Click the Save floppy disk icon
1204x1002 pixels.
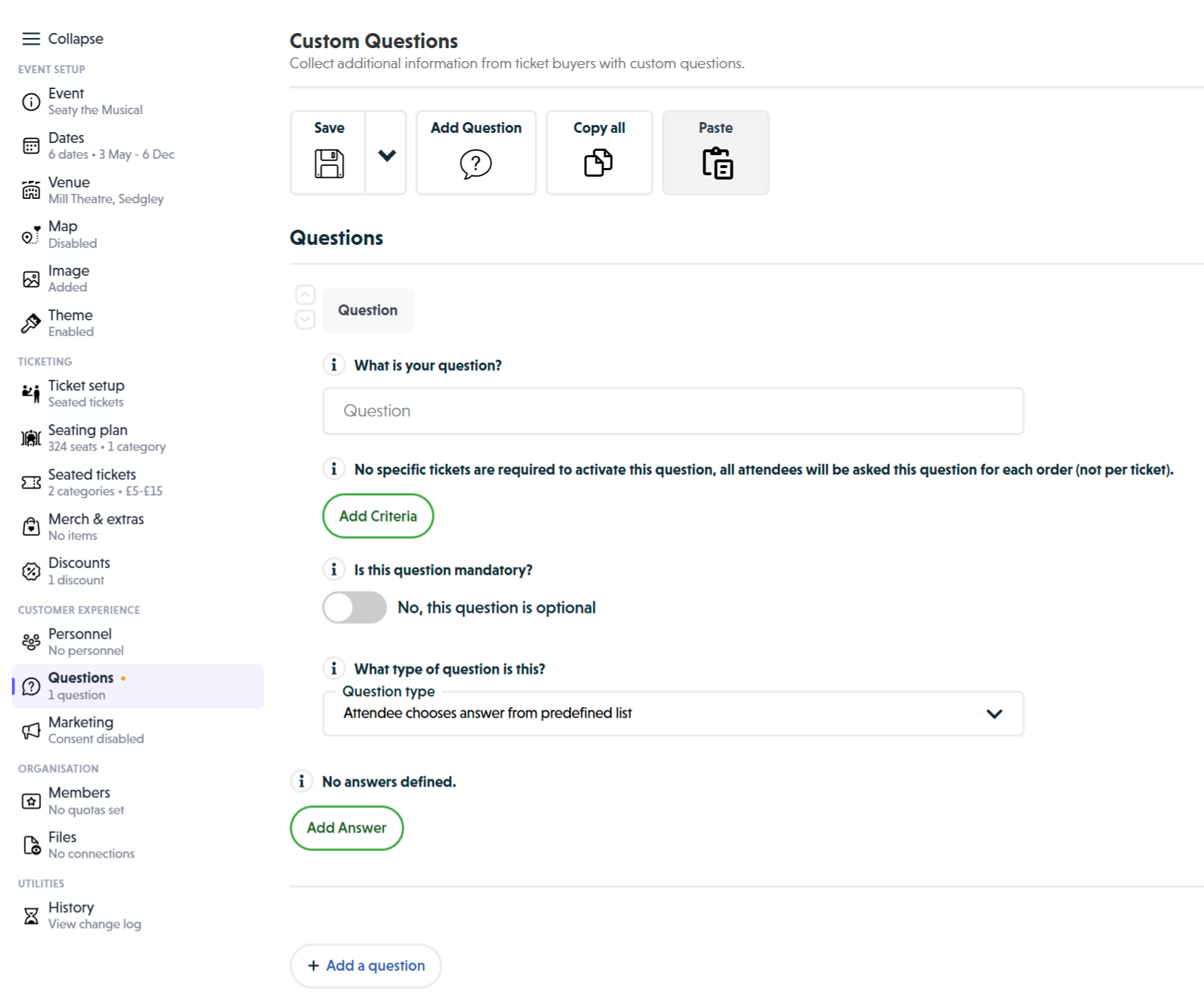point(329,164)
